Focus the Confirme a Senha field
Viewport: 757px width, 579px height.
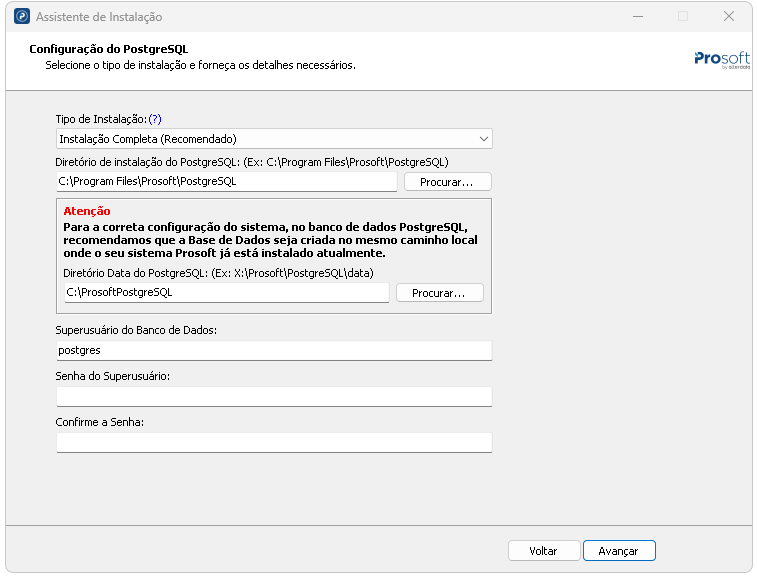273,443
